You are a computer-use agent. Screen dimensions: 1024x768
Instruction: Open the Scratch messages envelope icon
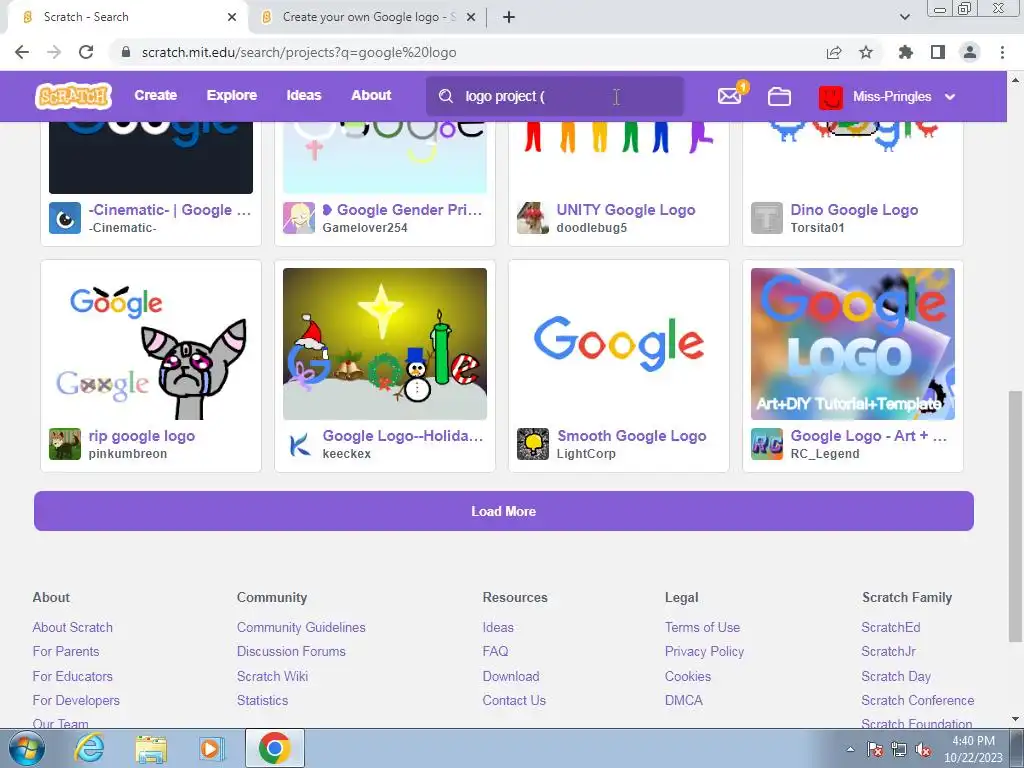point(729,97)
